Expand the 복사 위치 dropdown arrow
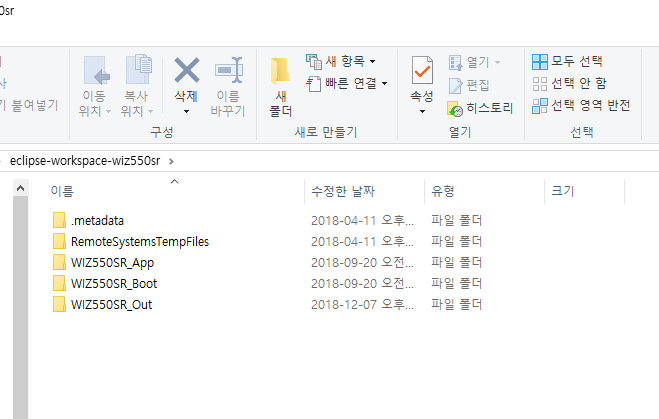This screenshot has height=419, width=659. [x=150, y=111]
